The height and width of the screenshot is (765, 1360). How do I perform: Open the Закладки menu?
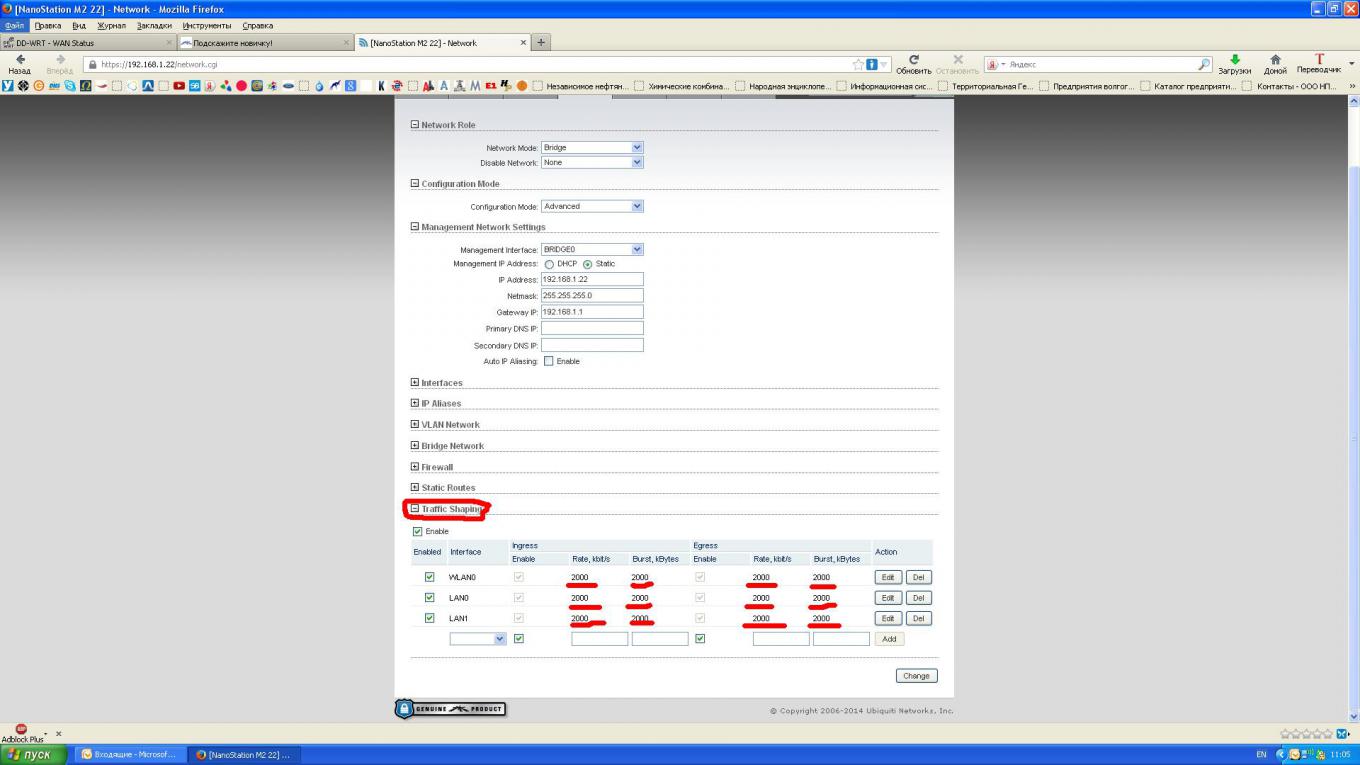coord(154,25)
